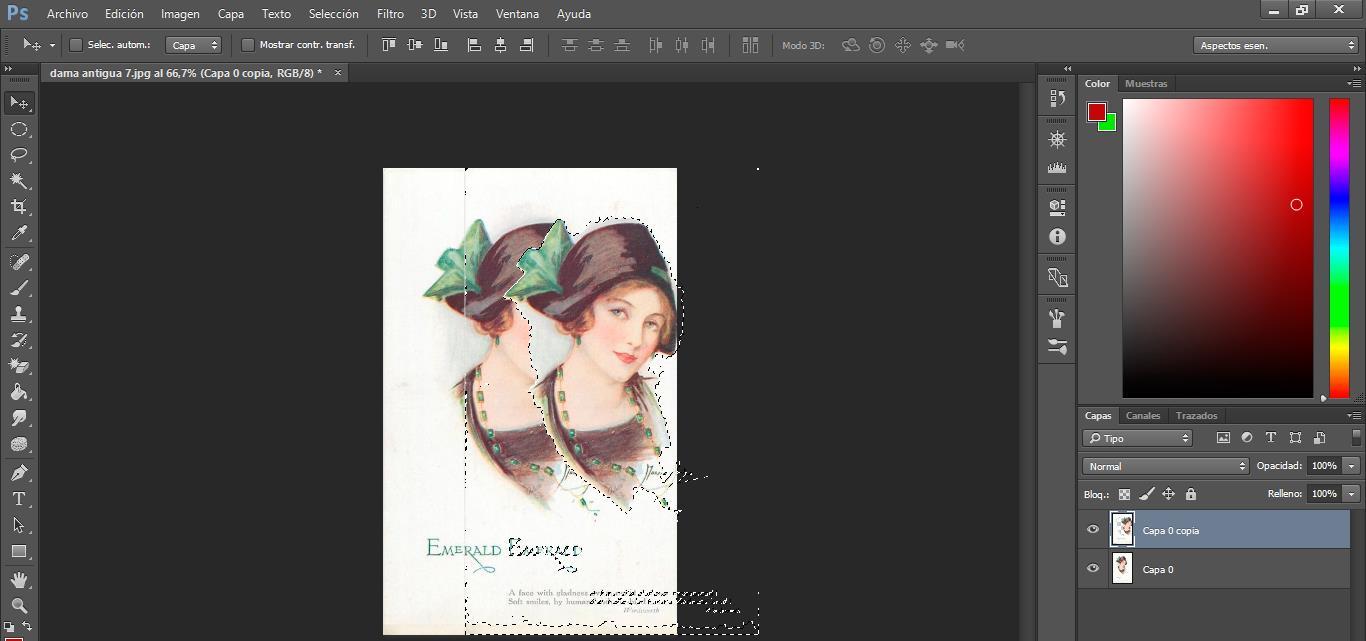Select the Eraser tool
The image size is (1366, 641).
[x=18, y=366]
